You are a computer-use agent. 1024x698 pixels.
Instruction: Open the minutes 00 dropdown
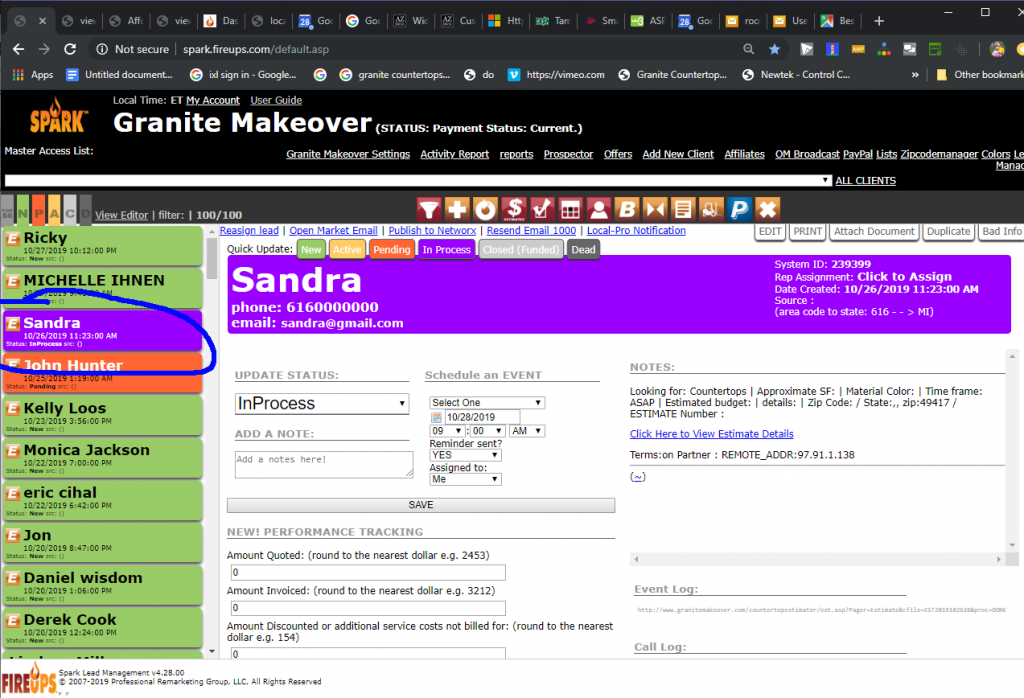click(487, 431)
